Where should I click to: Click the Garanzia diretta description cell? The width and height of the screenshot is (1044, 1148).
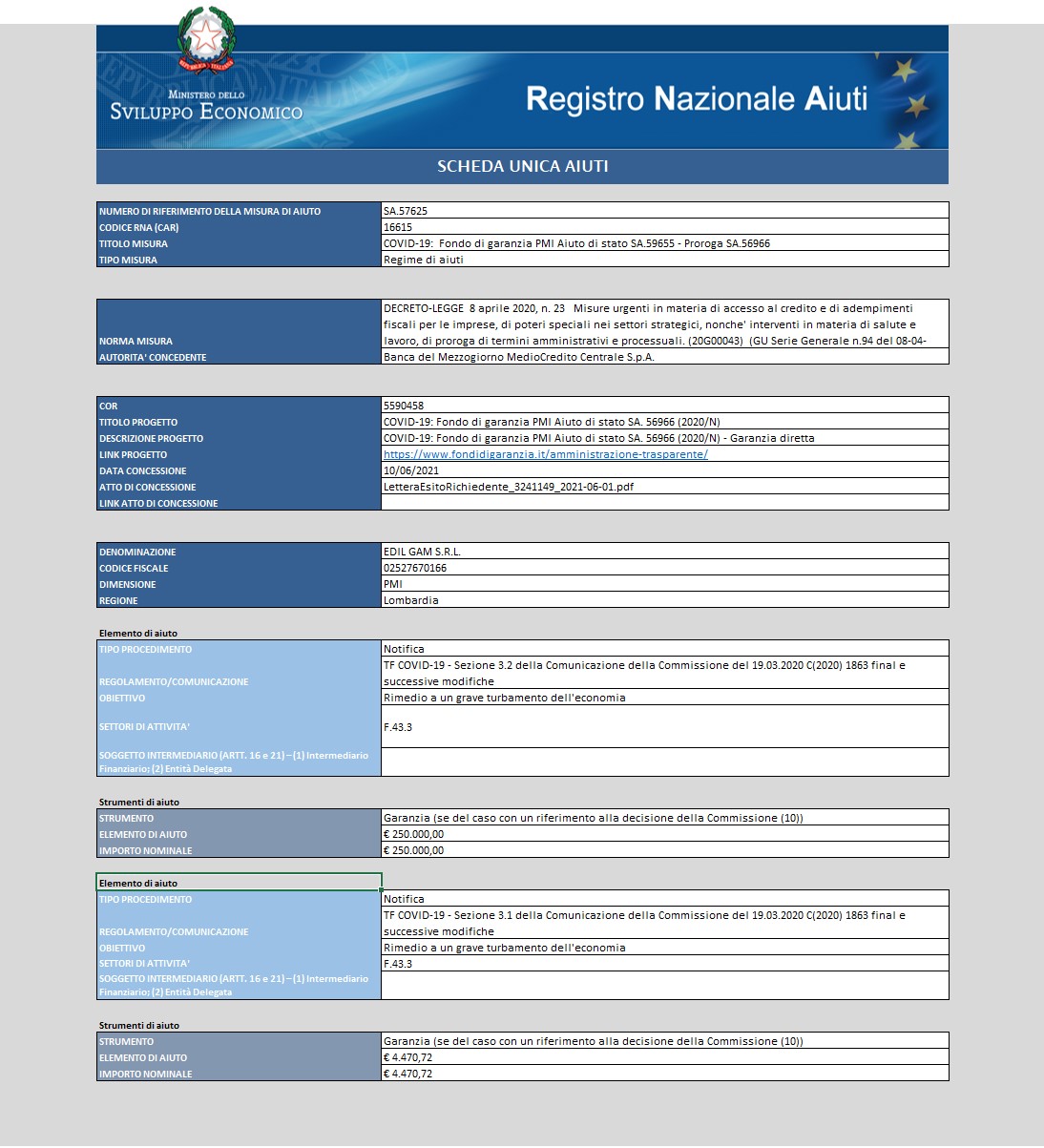[665, 438]
